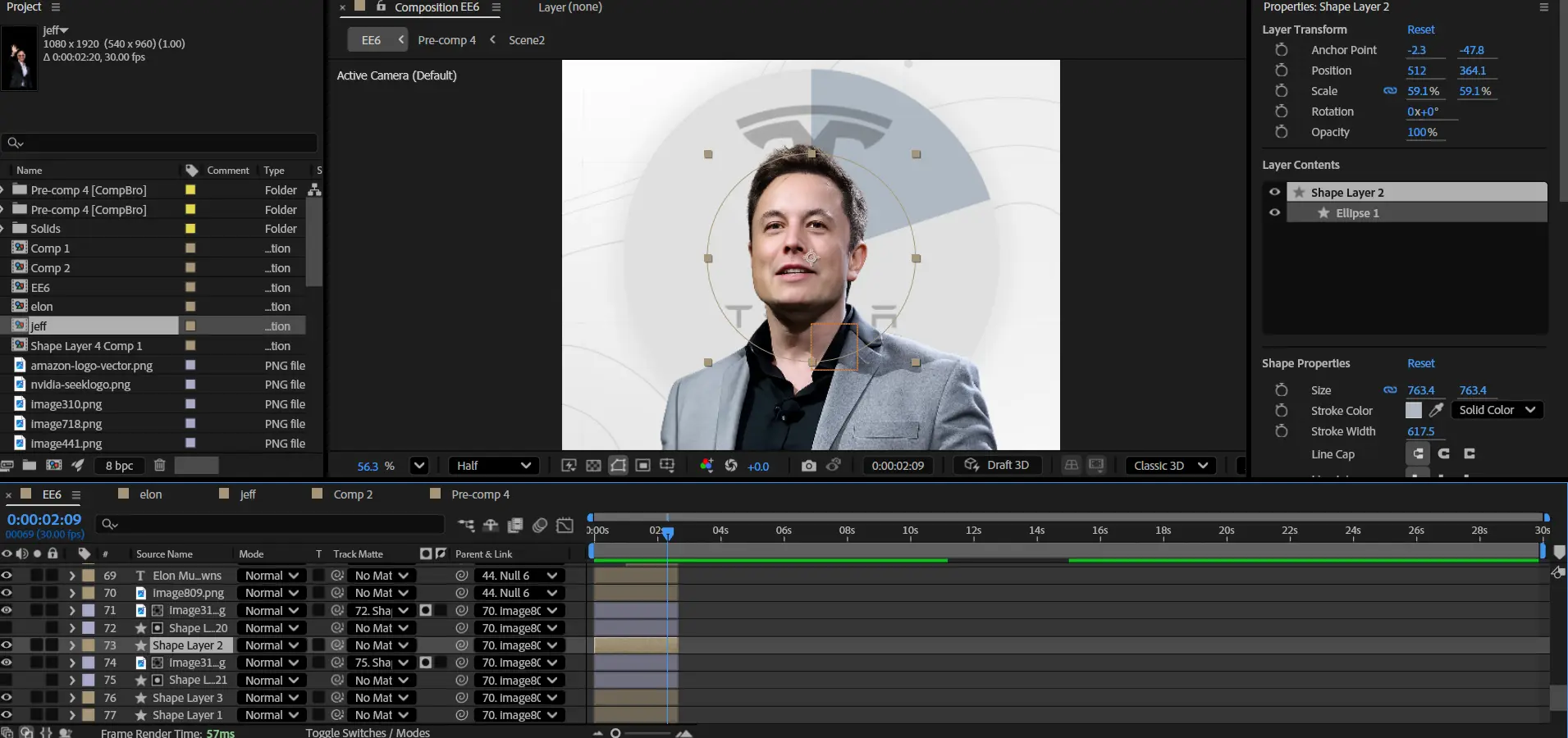Click the Stroke Width stopwatch icon
The image size is (1568, 738).
click(x=1281, y=431)
